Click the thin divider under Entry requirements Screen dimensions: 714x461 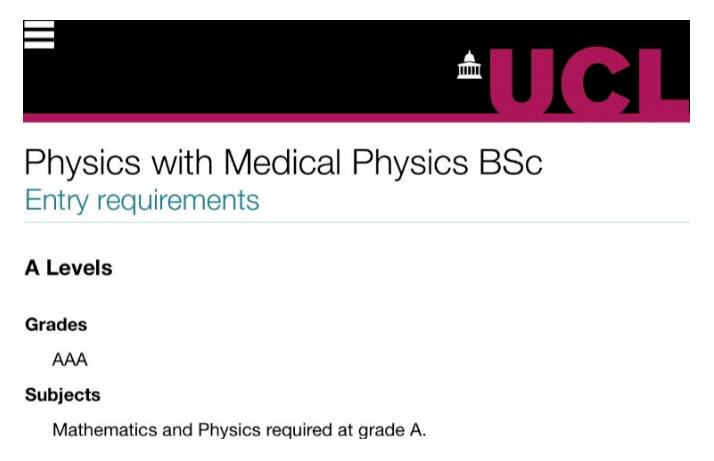(357, 223)
